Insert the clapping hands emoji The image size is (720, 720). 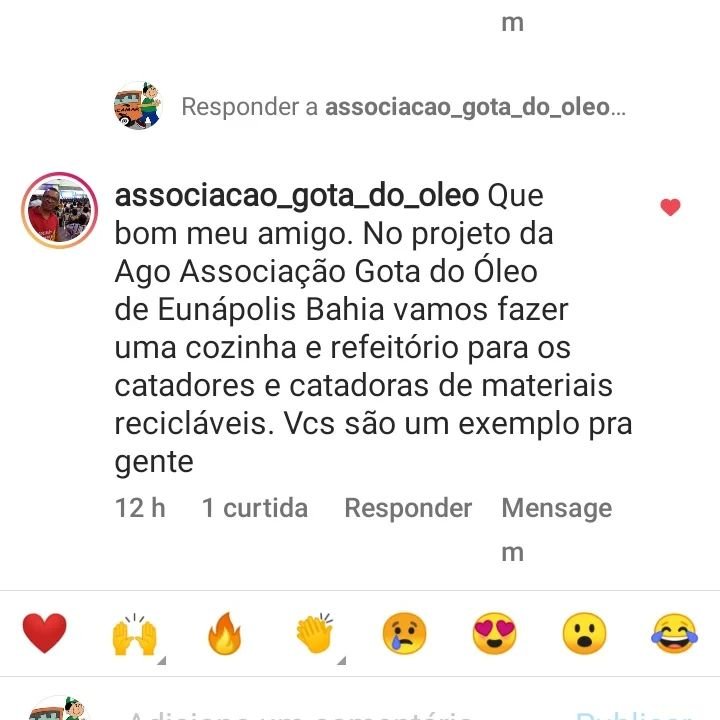315,633
